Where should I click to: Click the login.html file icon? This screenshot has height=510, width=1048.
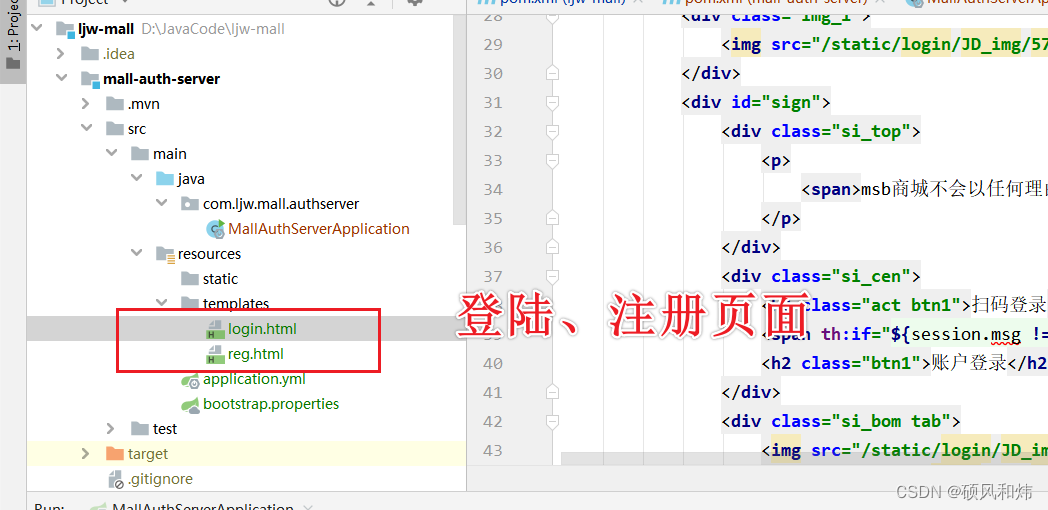coord(215,329)
